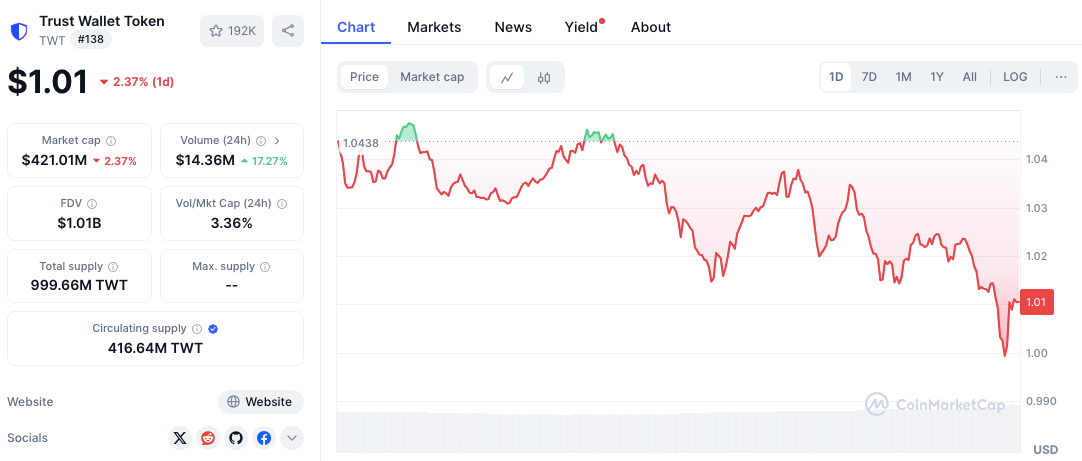Viewport: 1082px width, 461px height.
Task: Select the 1D time range
Action: 836,77
